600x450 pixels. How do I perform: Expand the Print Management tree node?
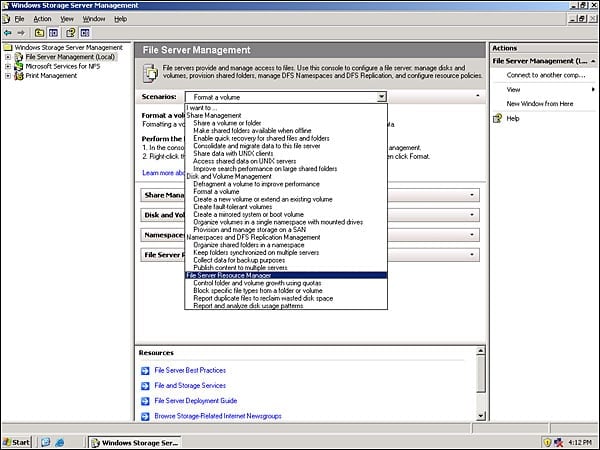coord(8,76)
